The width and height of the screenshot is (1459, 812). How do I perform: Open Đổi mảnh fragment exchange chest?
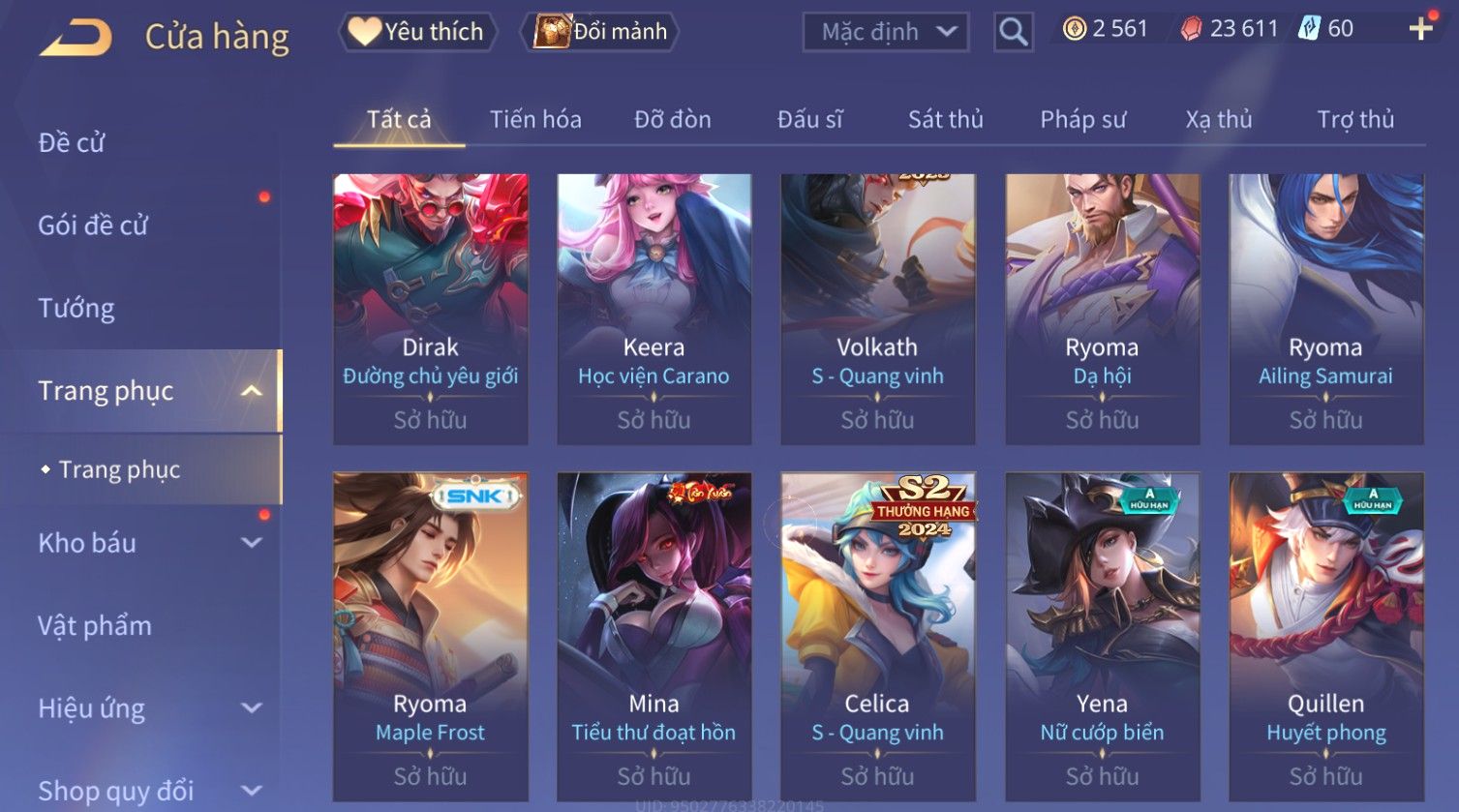tap(599, 32)
